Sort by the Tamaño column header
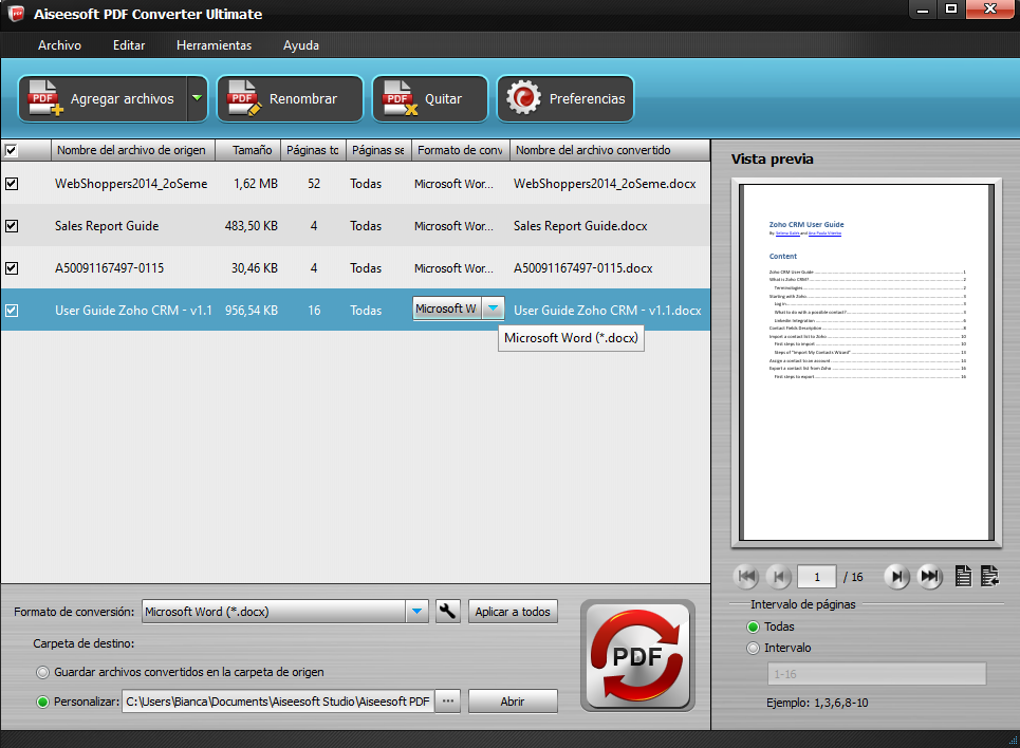The height and width of the screenshot is (748, 1020). [x=248, y=150]
